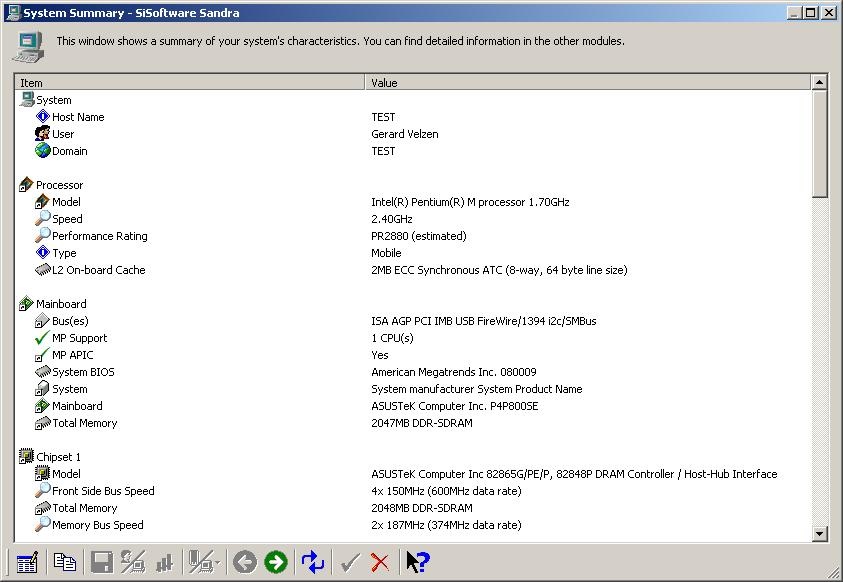Select the MP APIC row
This screenshot has height=582, width=843.
tap(412, 355)
